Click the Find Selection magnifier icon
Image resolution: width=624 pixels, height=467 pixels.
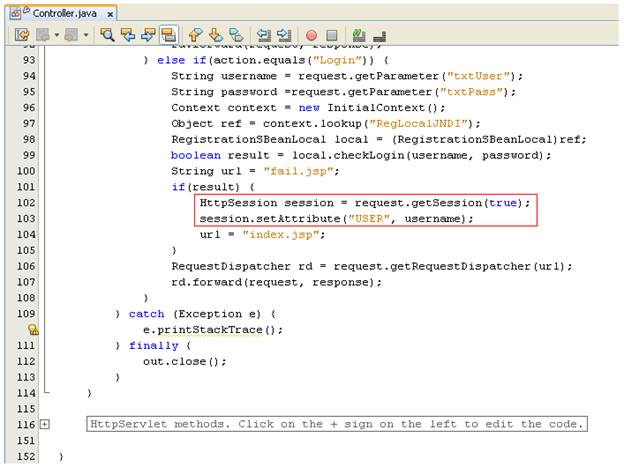pos(107,35)
